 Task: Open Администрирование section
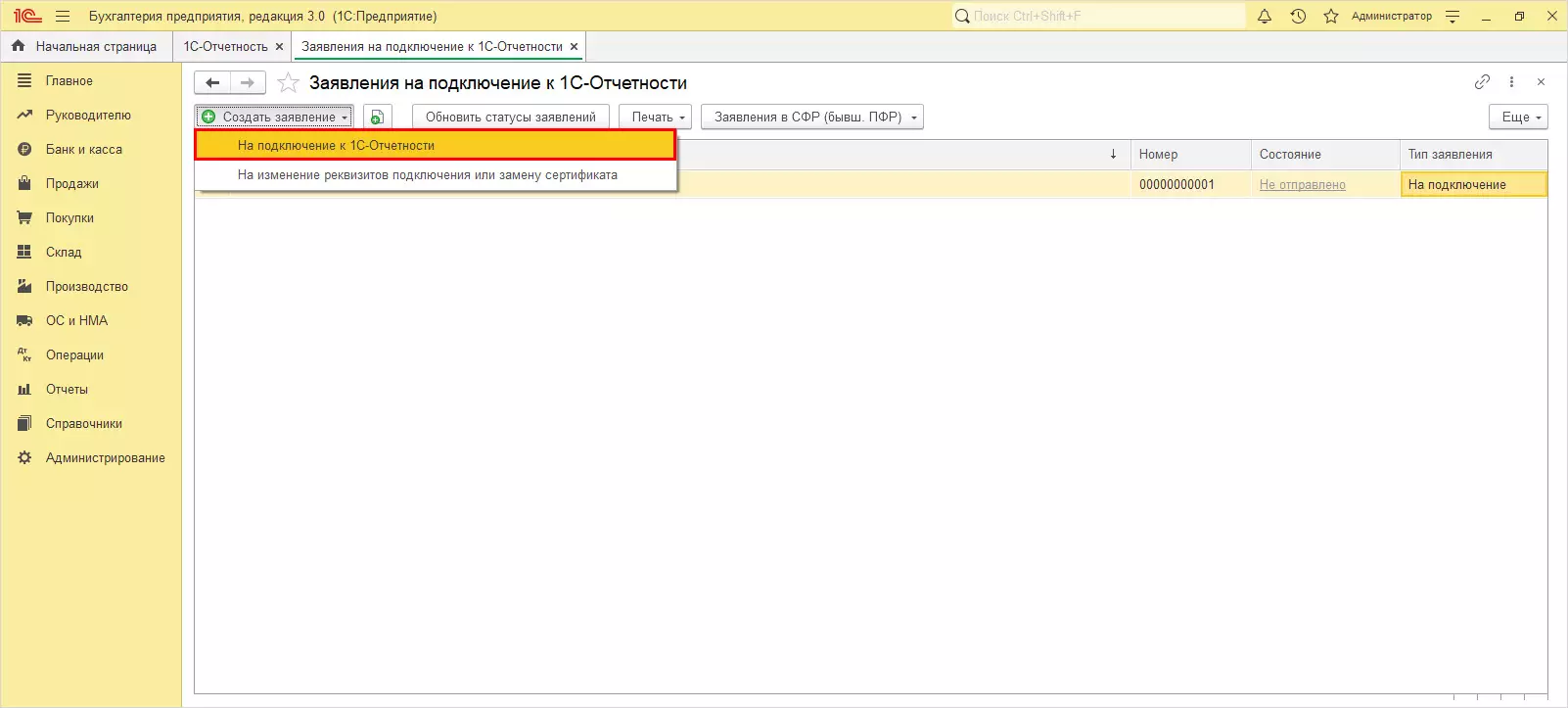(x=105, y=458)
